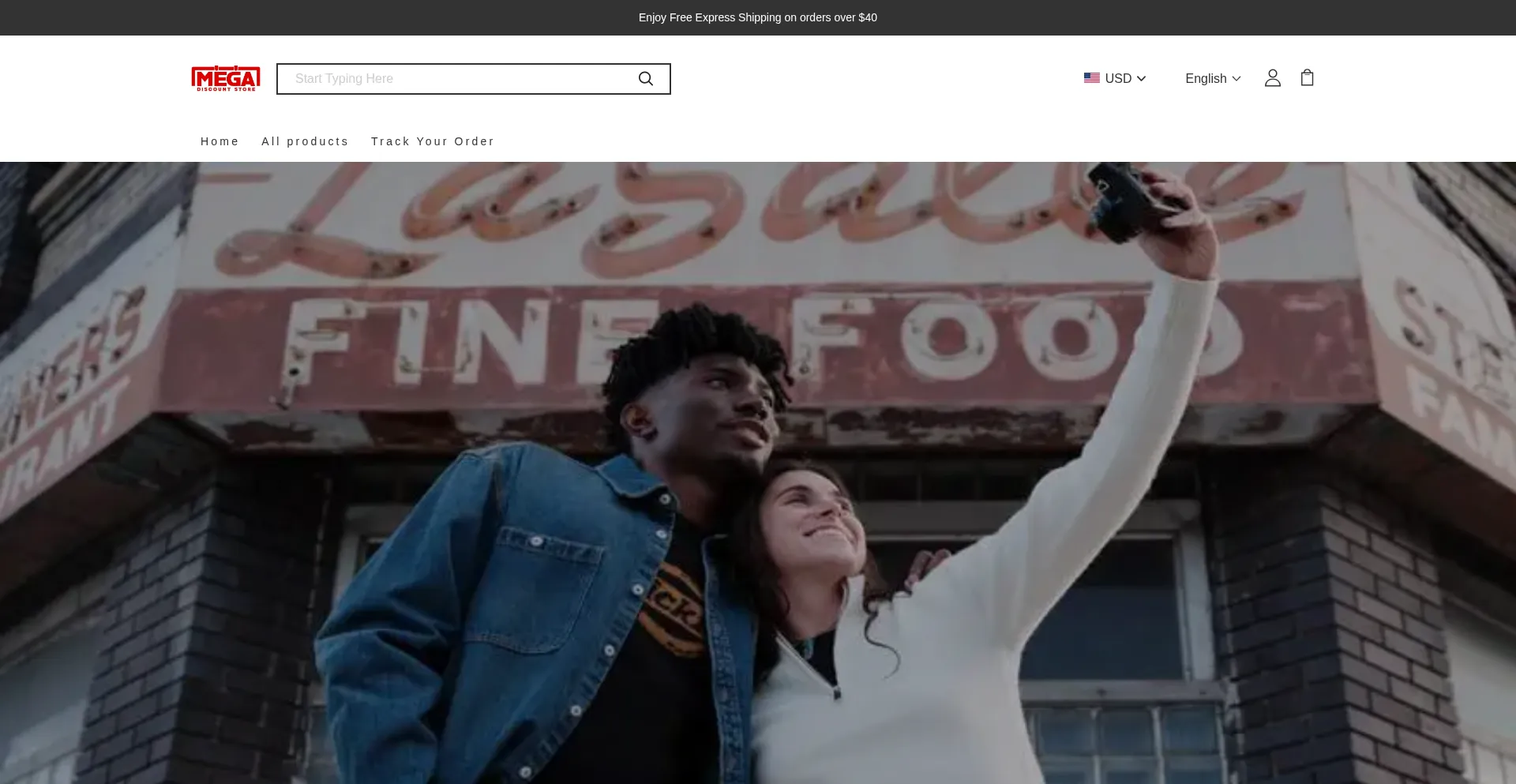Focus the Start Typing Here search field
This screenshot has height=784, width=1516.
pyautogui.click(x=458, y=79)
